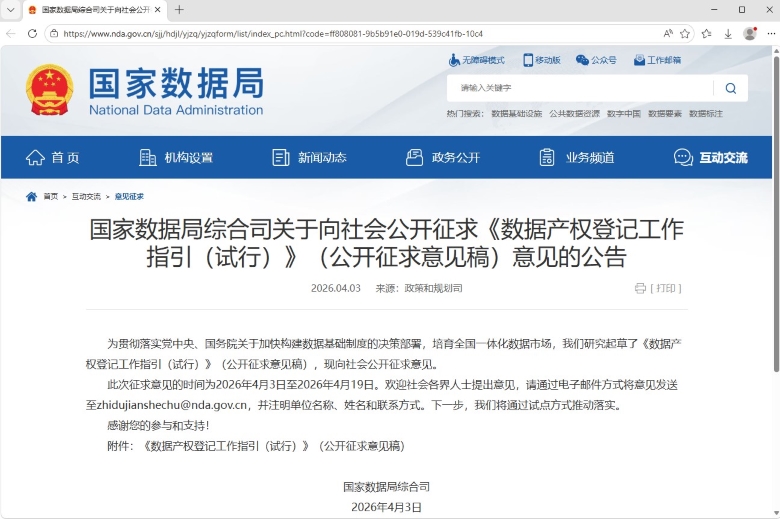
Task: Search hot keyword 数据基础设施
Action: [516, 113]
